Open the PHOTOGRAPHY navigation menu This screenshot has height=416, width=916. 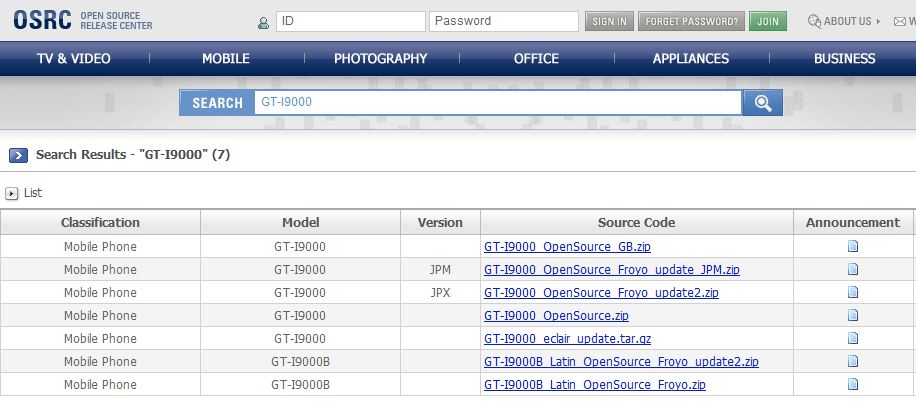click(x=380, y=58)
